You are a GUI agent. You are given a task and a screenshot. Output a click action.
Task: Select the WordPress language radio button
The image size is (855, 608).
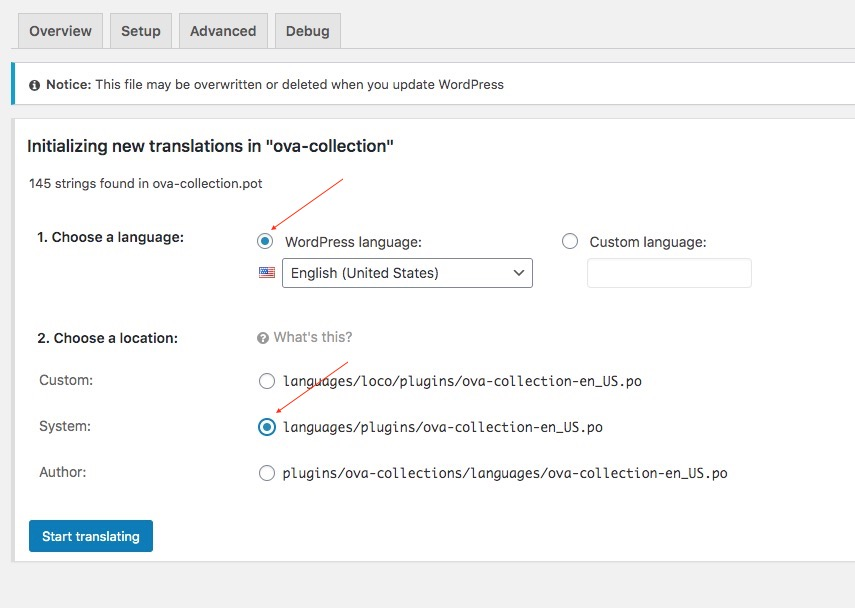(x=265, y=241)
